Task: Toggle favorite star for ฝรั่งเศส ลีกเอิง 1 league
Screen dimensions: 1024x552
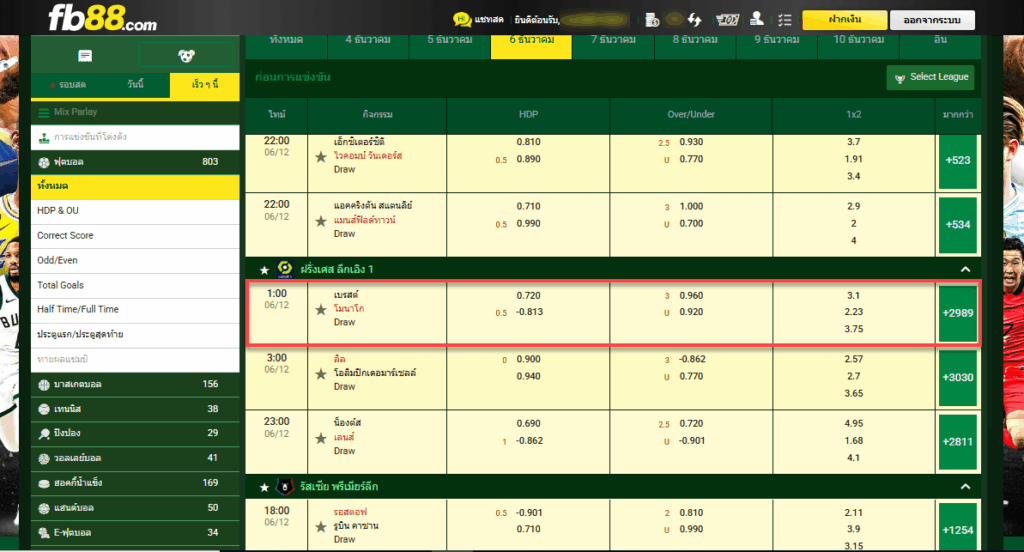Action: (x=264, y=270)
